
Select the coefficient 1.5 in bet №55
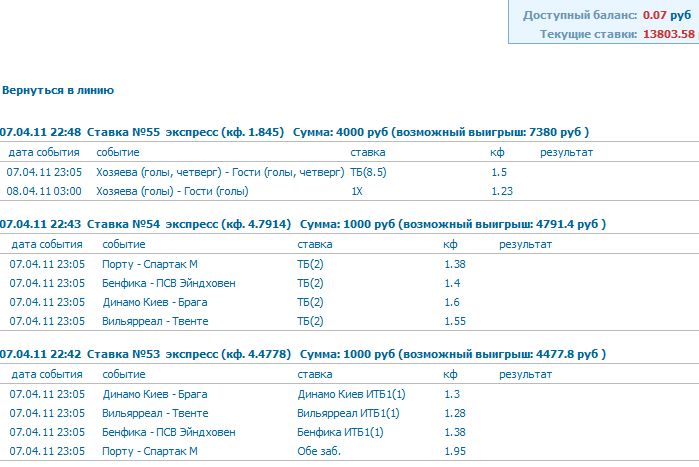(x=499, y=172)
